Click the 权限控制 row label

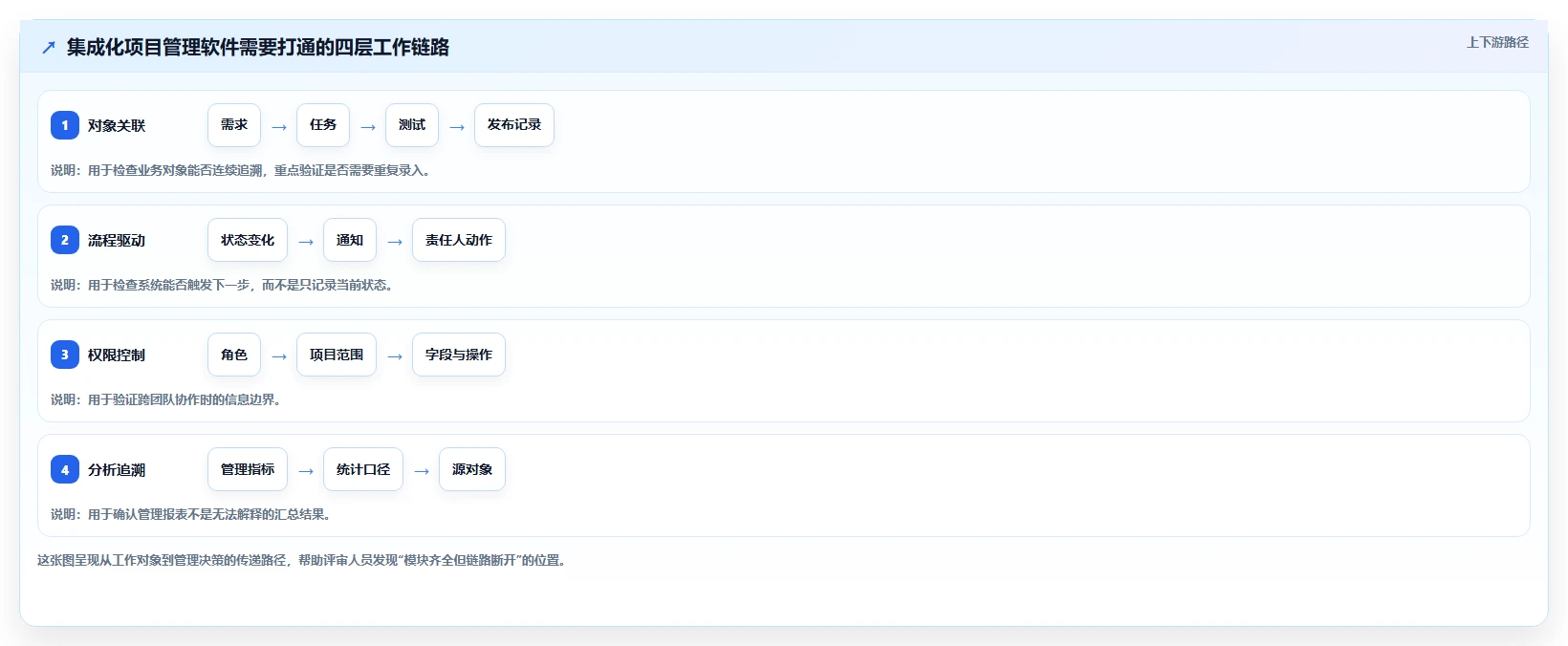coord(117,355)
